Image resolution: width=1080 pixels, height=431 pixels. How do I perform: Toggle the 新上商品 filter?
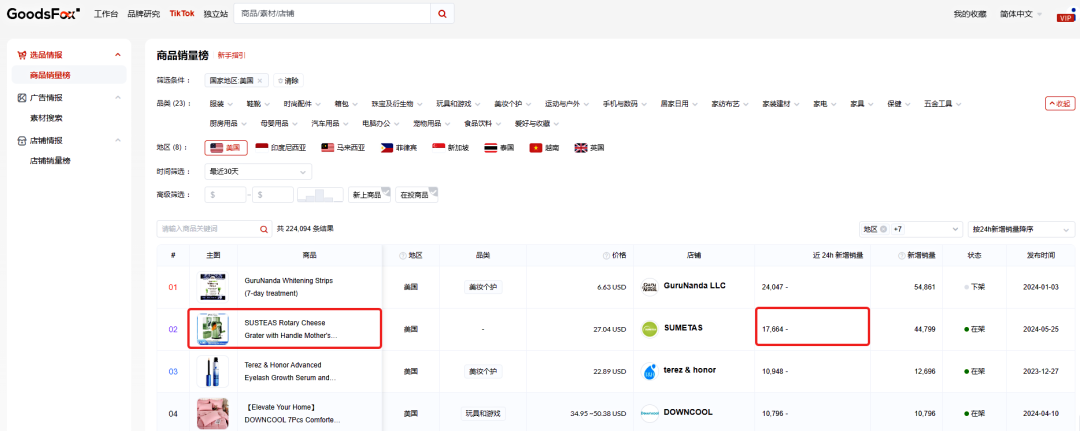coord(369,195)
